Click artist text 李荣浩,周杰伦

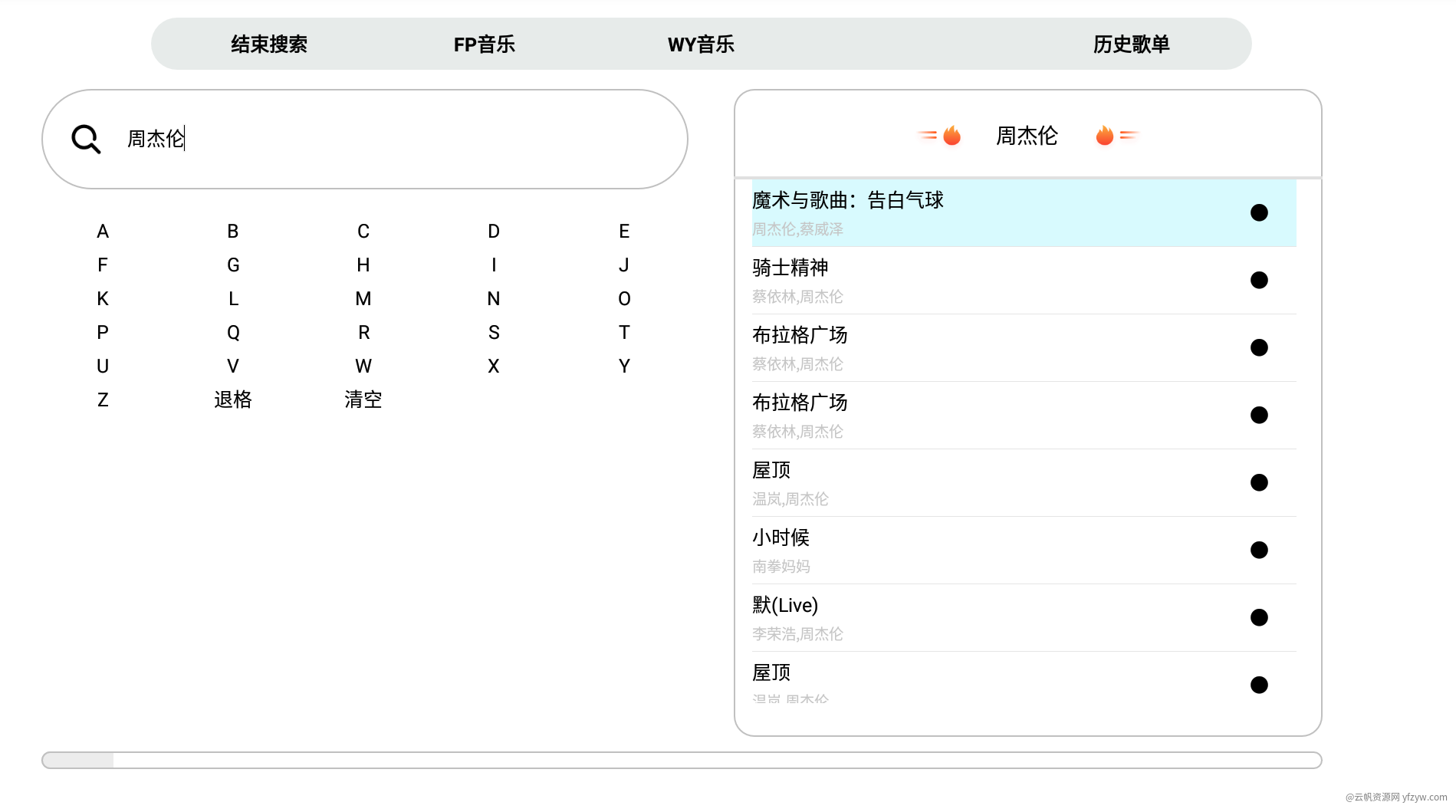(x=797, y=634)
